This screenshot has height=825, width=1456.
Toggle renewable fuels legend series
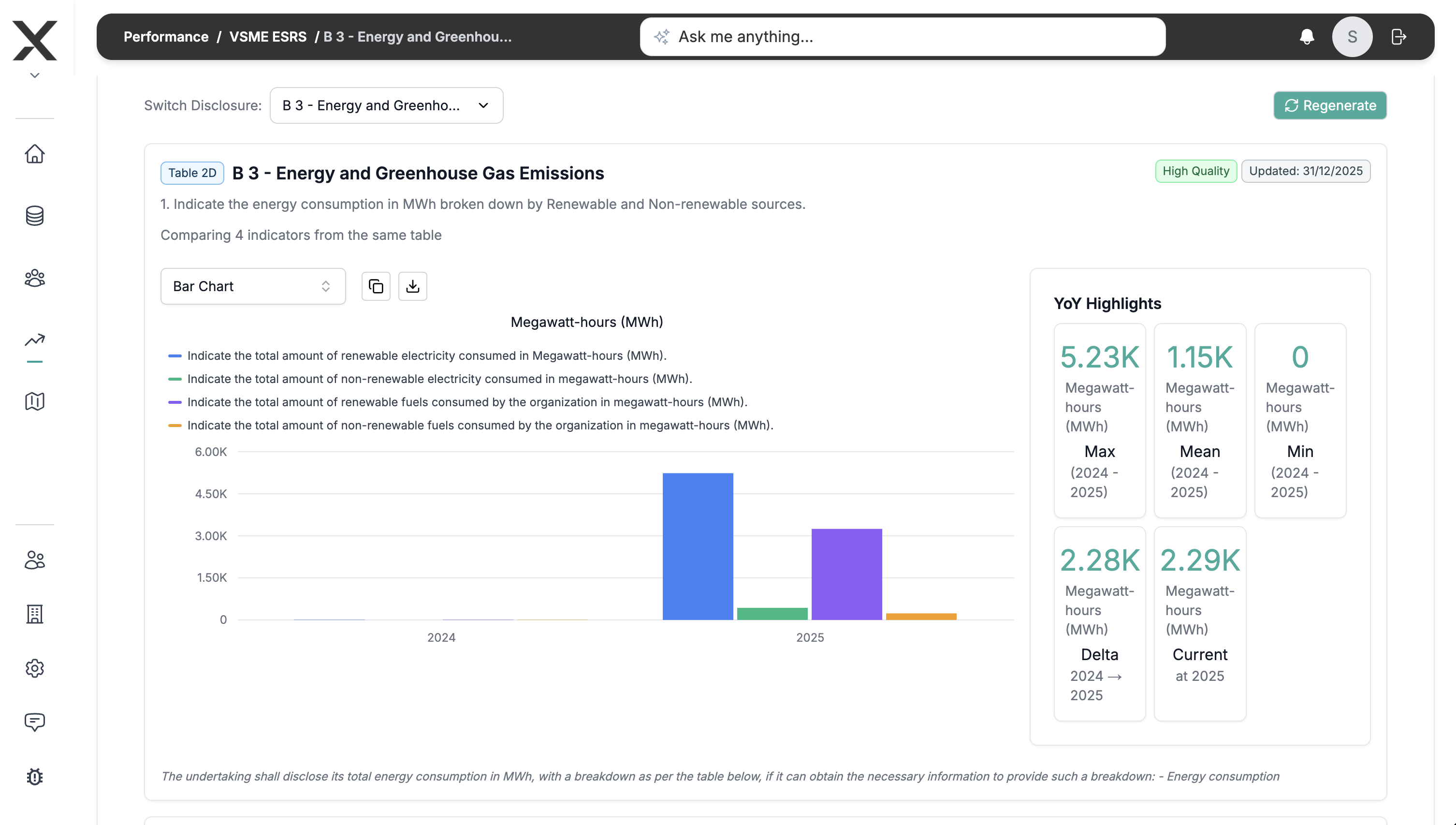pyautogui.click(x=466, y=402)
